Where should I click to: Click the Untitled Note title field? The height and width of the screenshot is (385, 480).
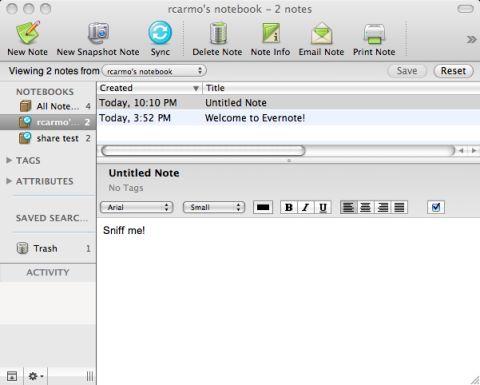pyautogui.click(x=144, y=173)
